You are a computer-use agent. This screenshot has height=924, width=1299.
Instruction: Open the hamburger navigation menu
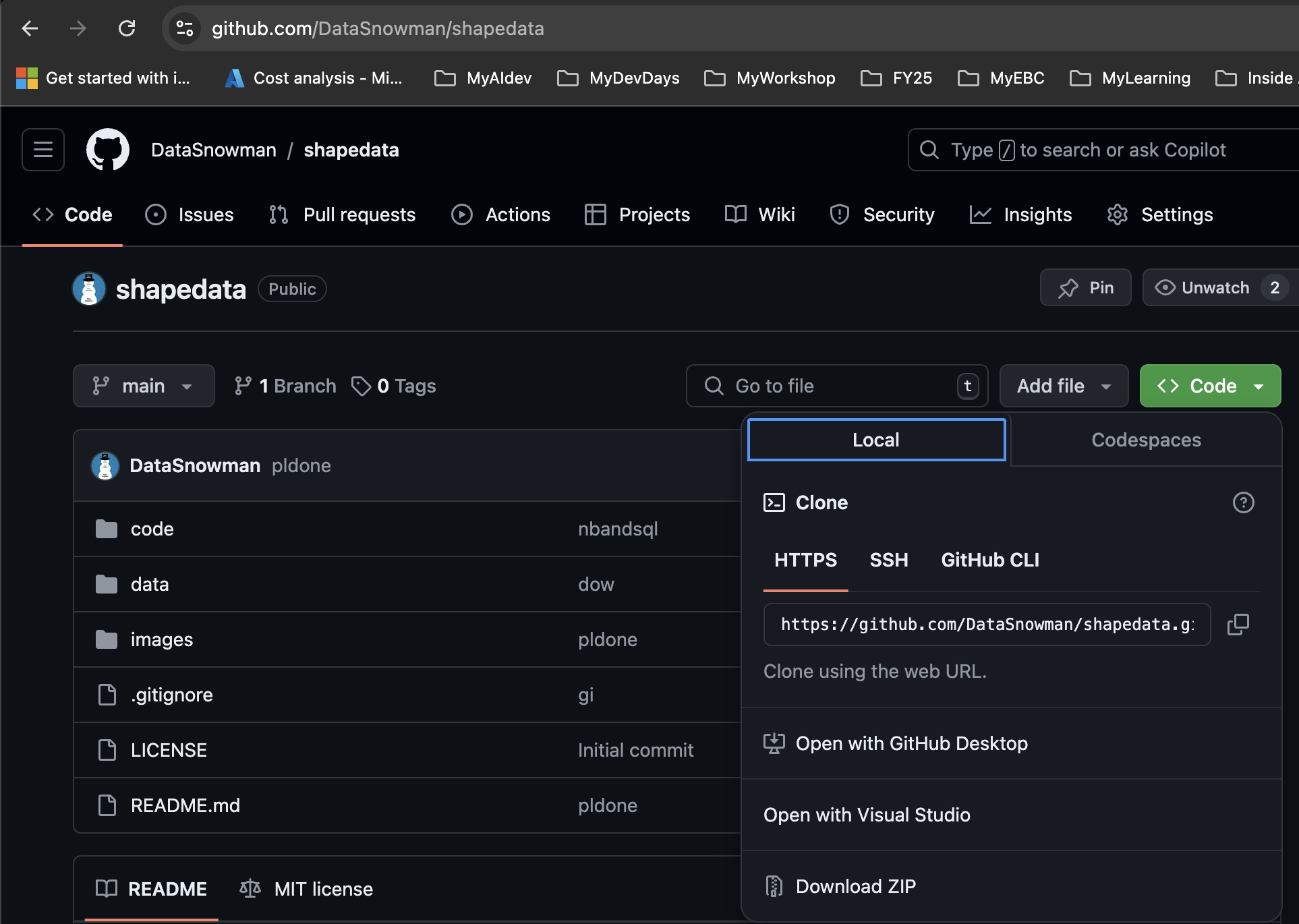pyautogui.click(x=43, y=150)
